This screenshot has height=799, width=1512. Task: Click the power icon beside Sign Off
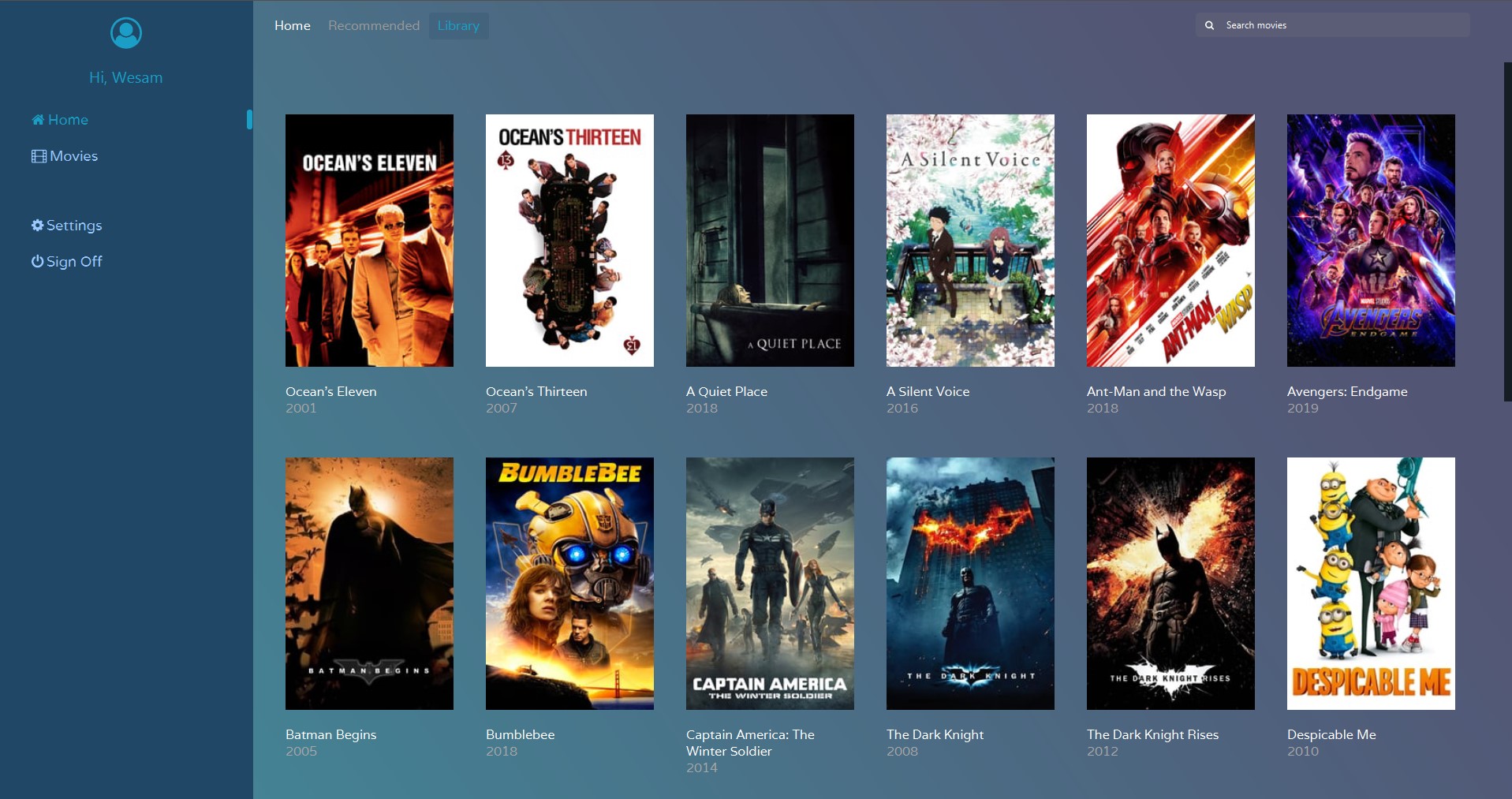37,261
